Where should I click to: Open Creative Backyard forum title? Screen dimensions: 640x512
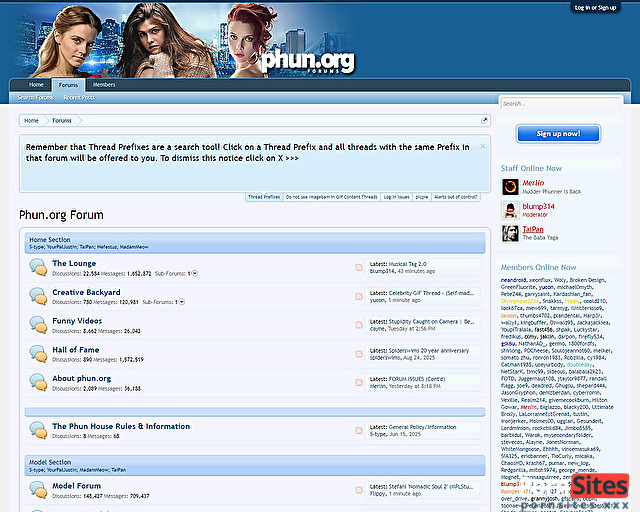pos(86,292)
